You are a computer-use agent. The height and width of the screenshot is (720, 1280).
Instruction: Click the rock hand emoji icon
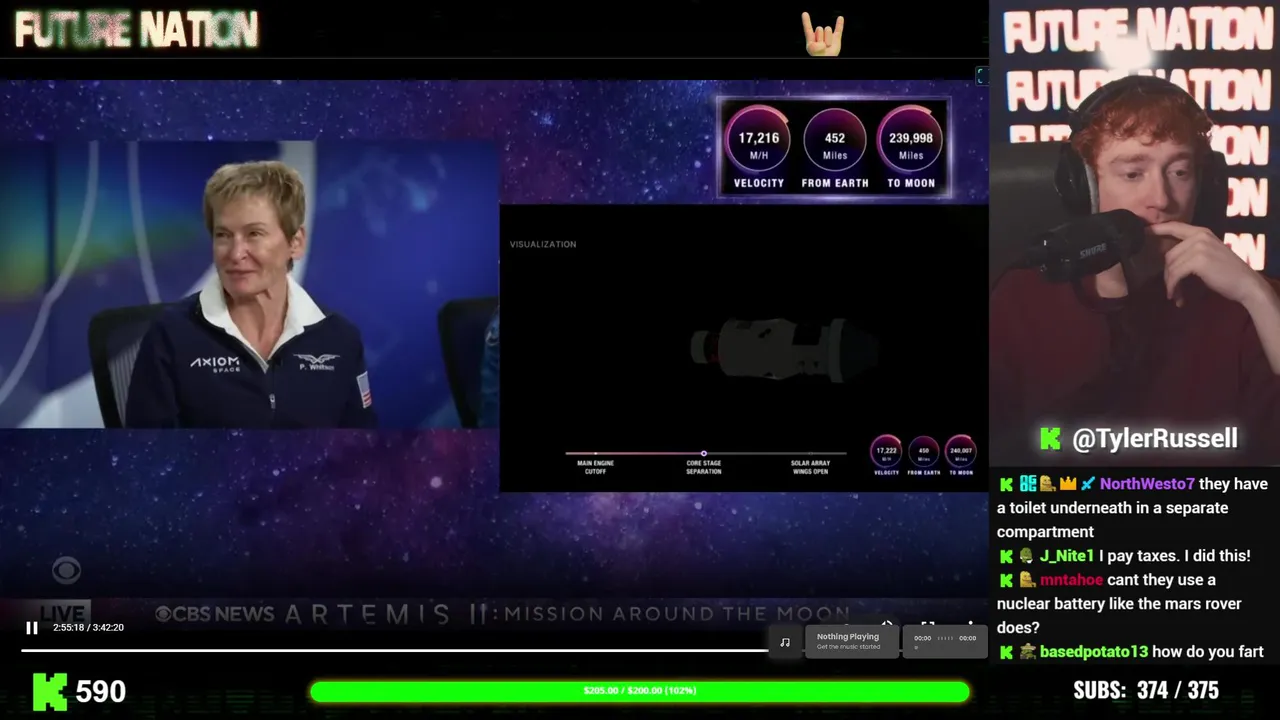pyautogui.click(x=823, y=34)
